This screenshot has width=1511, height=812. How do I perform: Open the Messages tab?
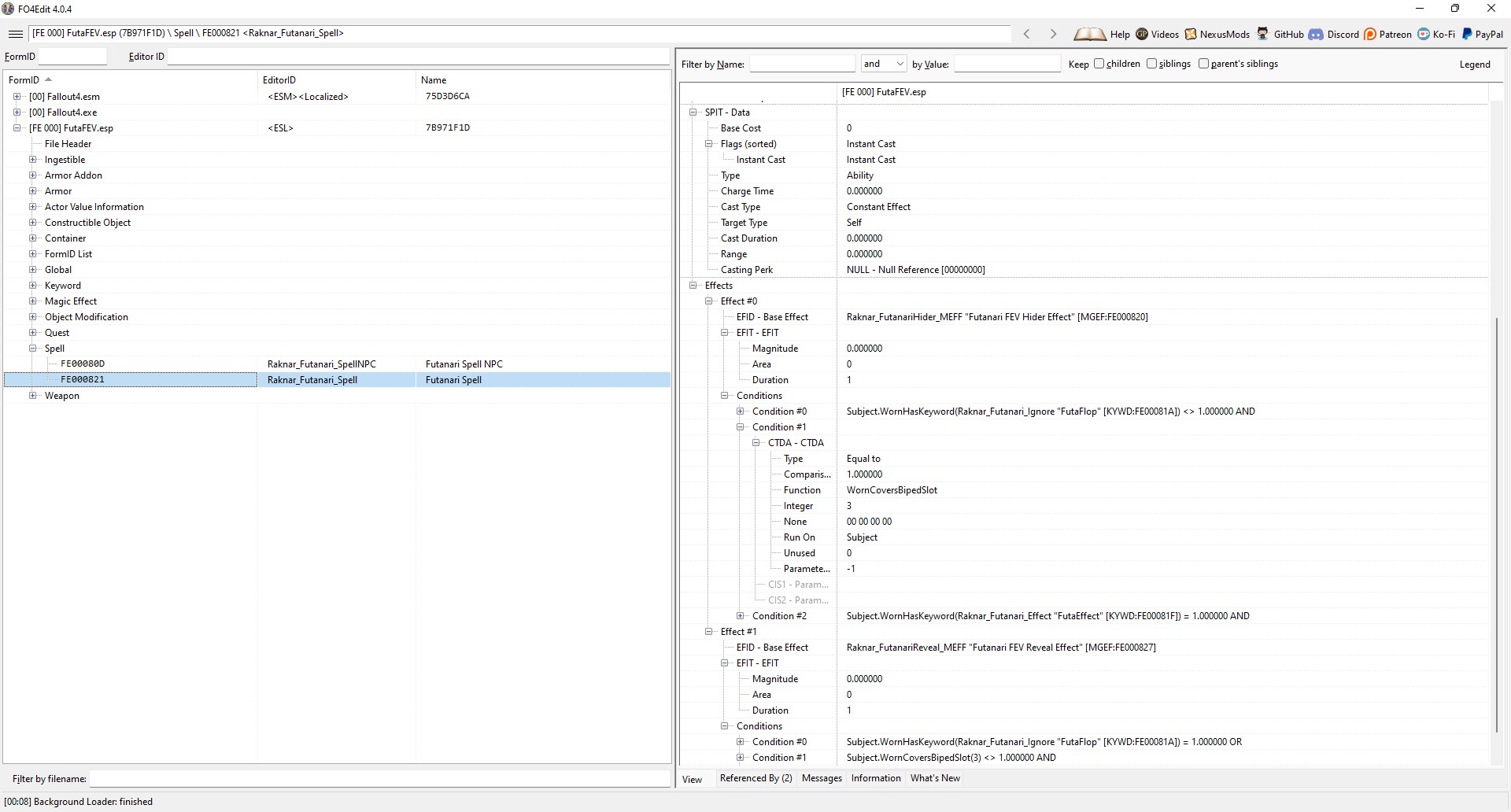point(822,778)
